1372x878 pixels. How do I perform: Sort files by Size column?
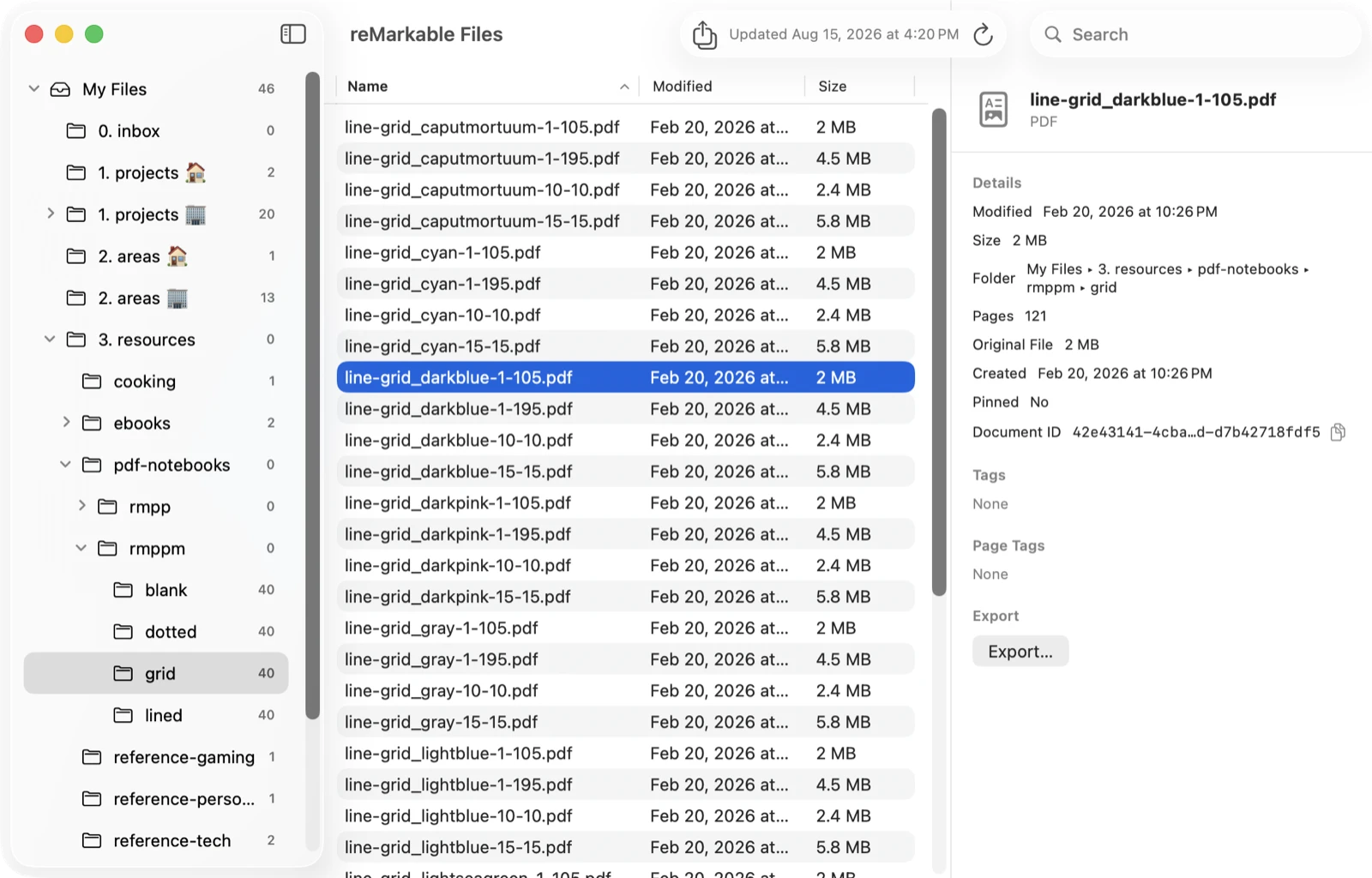[x=860, y=87]
